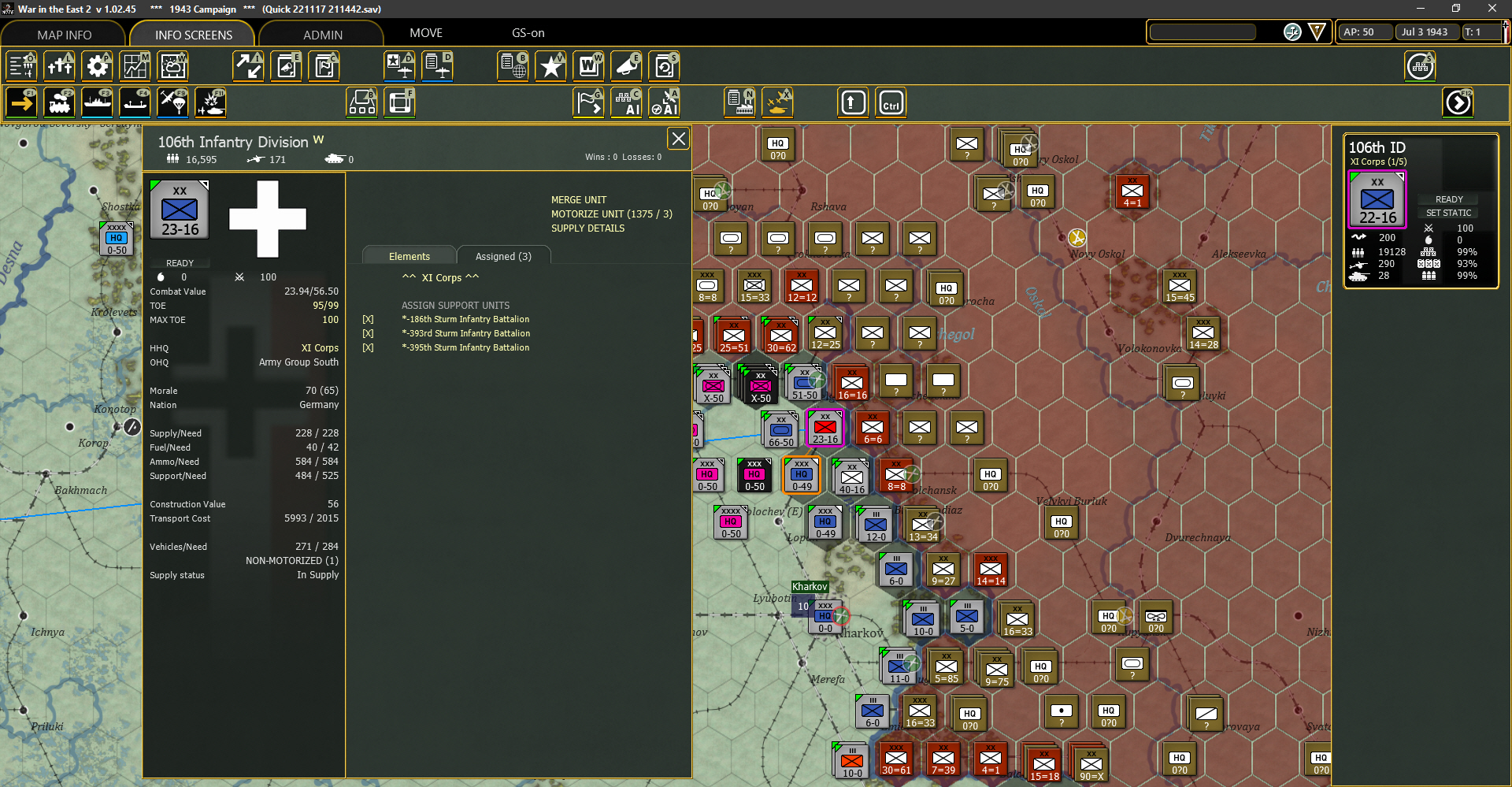The image size is (1512, 787).
Task: Open the victory star screen icon
Action: tap(551, 66)
